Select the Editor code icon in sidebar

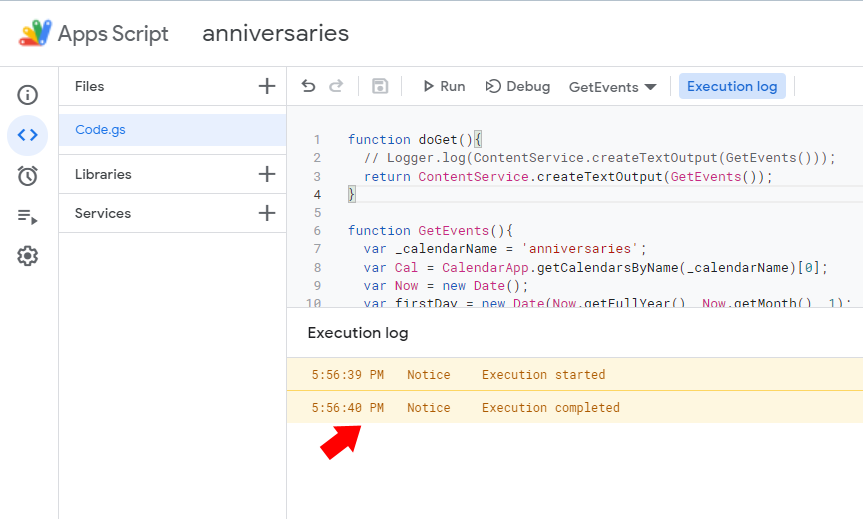coord(28,135)
